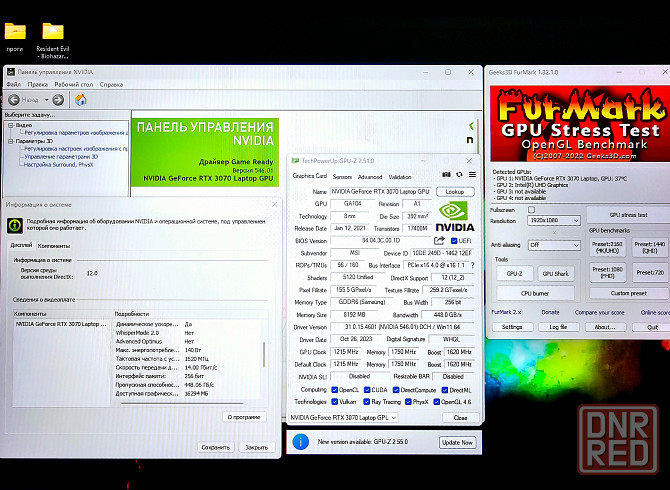
Task: Refresh GPU-Z data with refresh icon
Action: [x=459, y=174]
